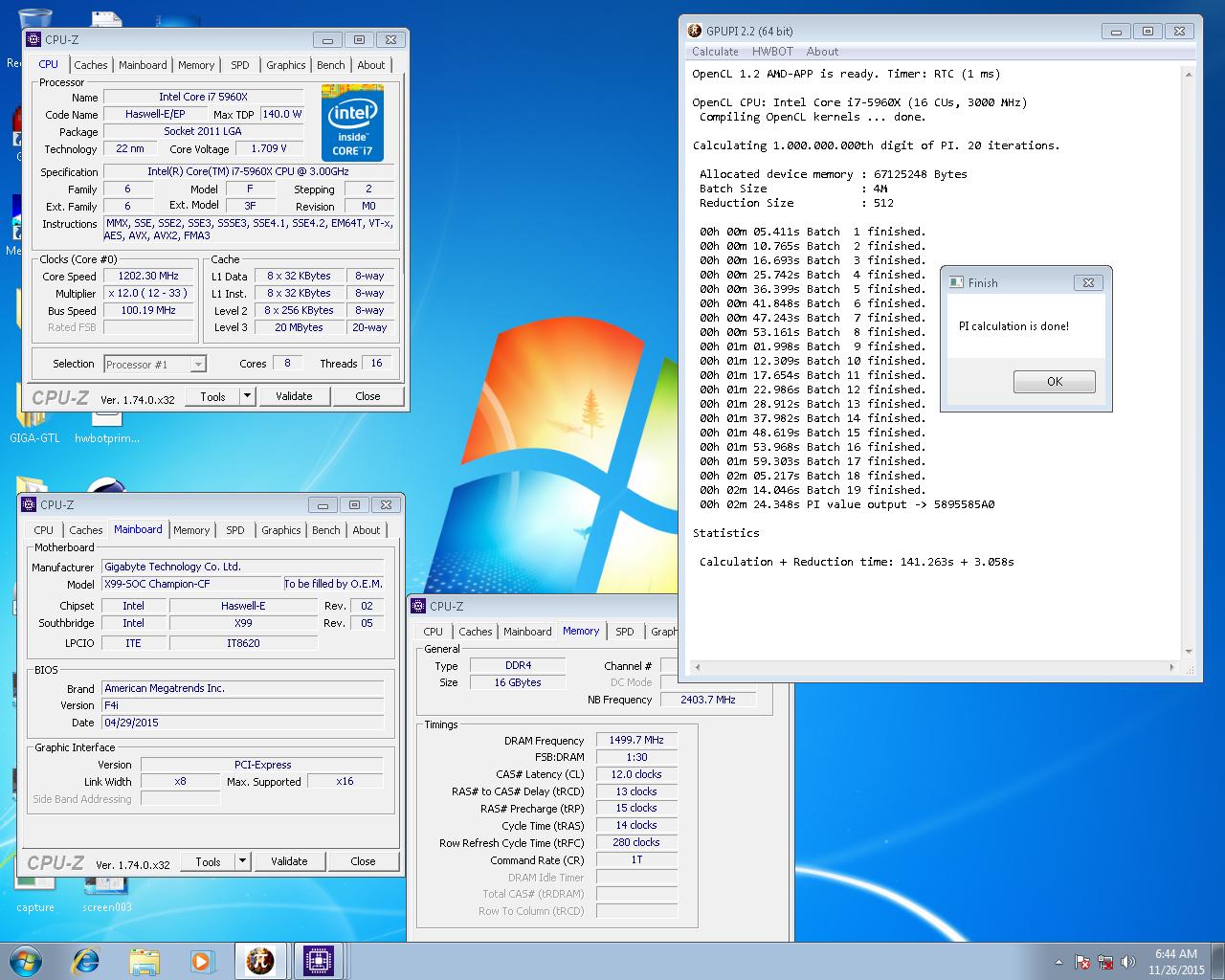Select CPU tab in Mainboard CPU-Z window
The height and width of the screenshot is (980, 1225).
[44, 530]
